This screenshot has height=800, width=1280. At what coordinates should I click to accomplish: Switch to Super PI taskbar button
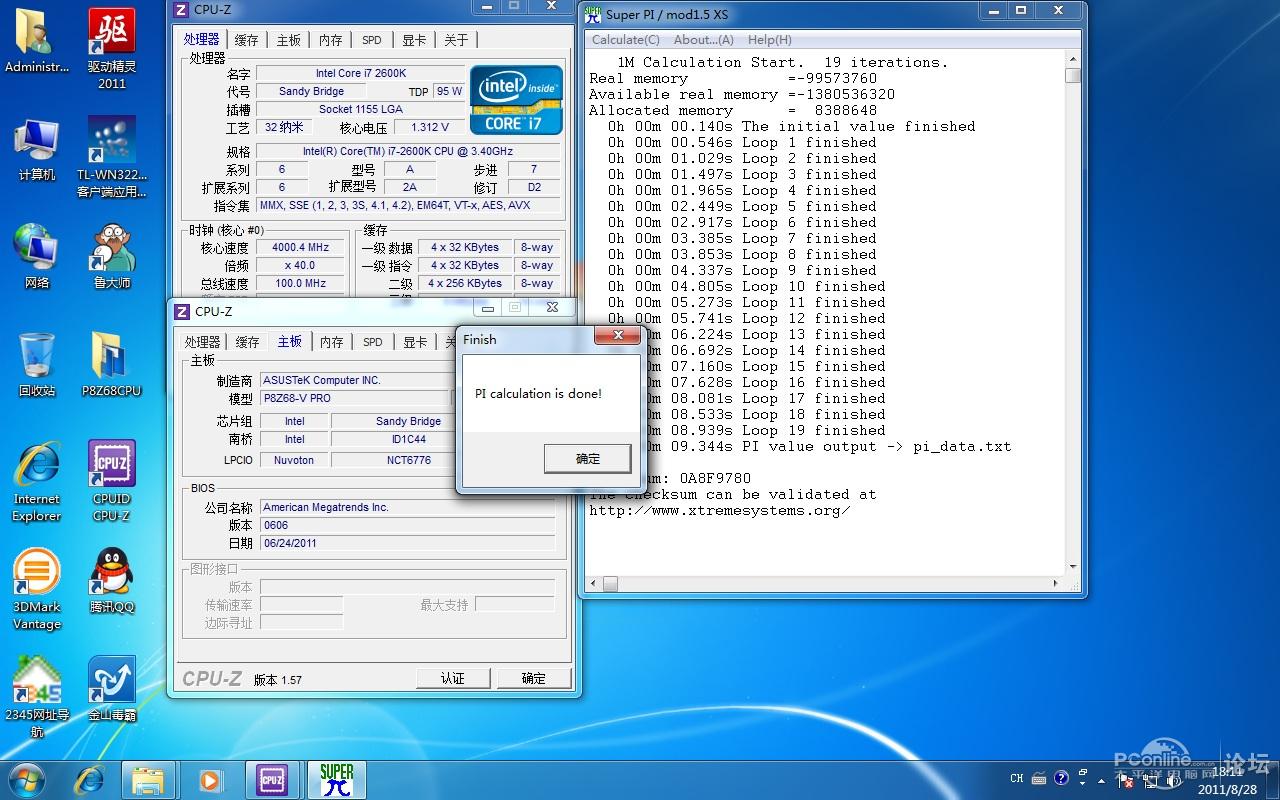[337, 780]
